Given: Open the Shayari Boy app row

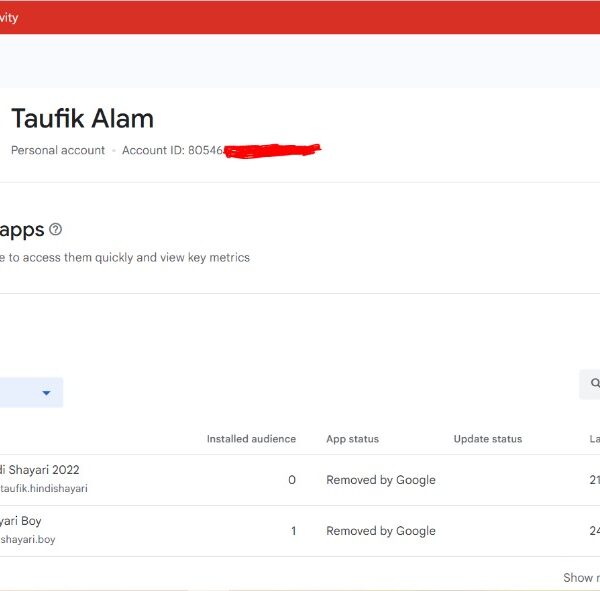Looking at the screenshot, I should (x=21, y=521).
